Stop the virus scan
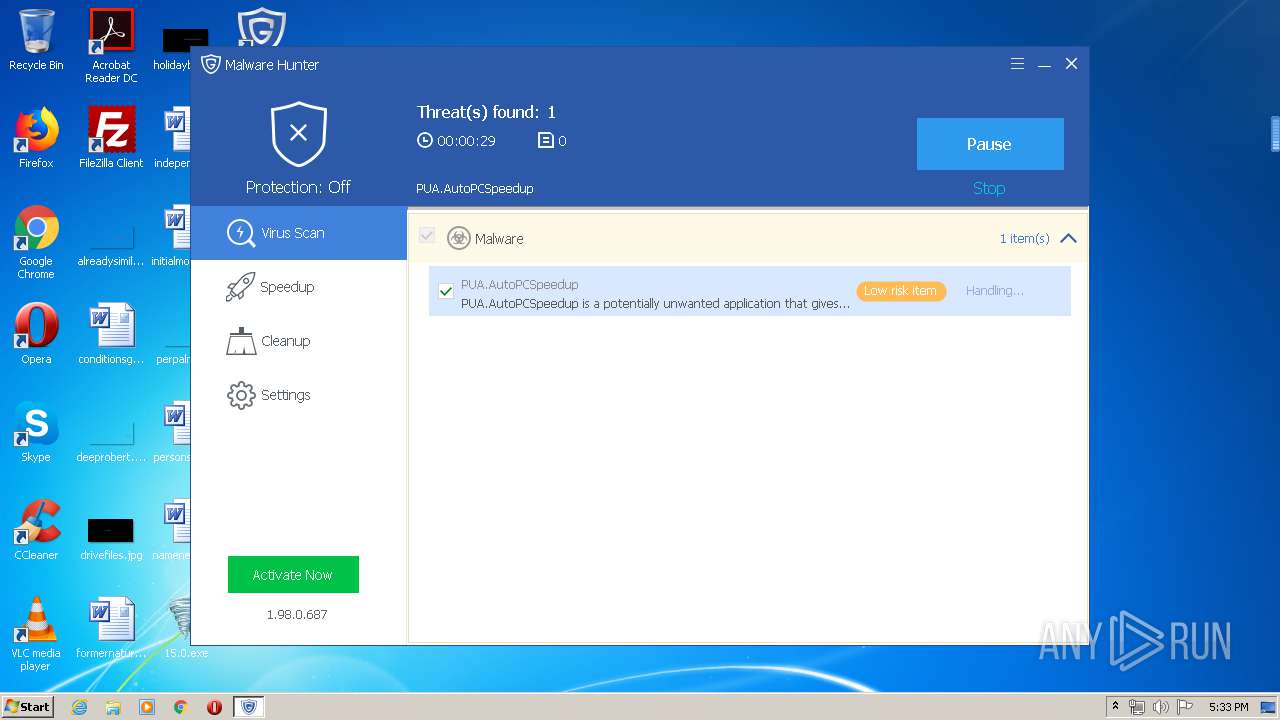 coord(989,188)
